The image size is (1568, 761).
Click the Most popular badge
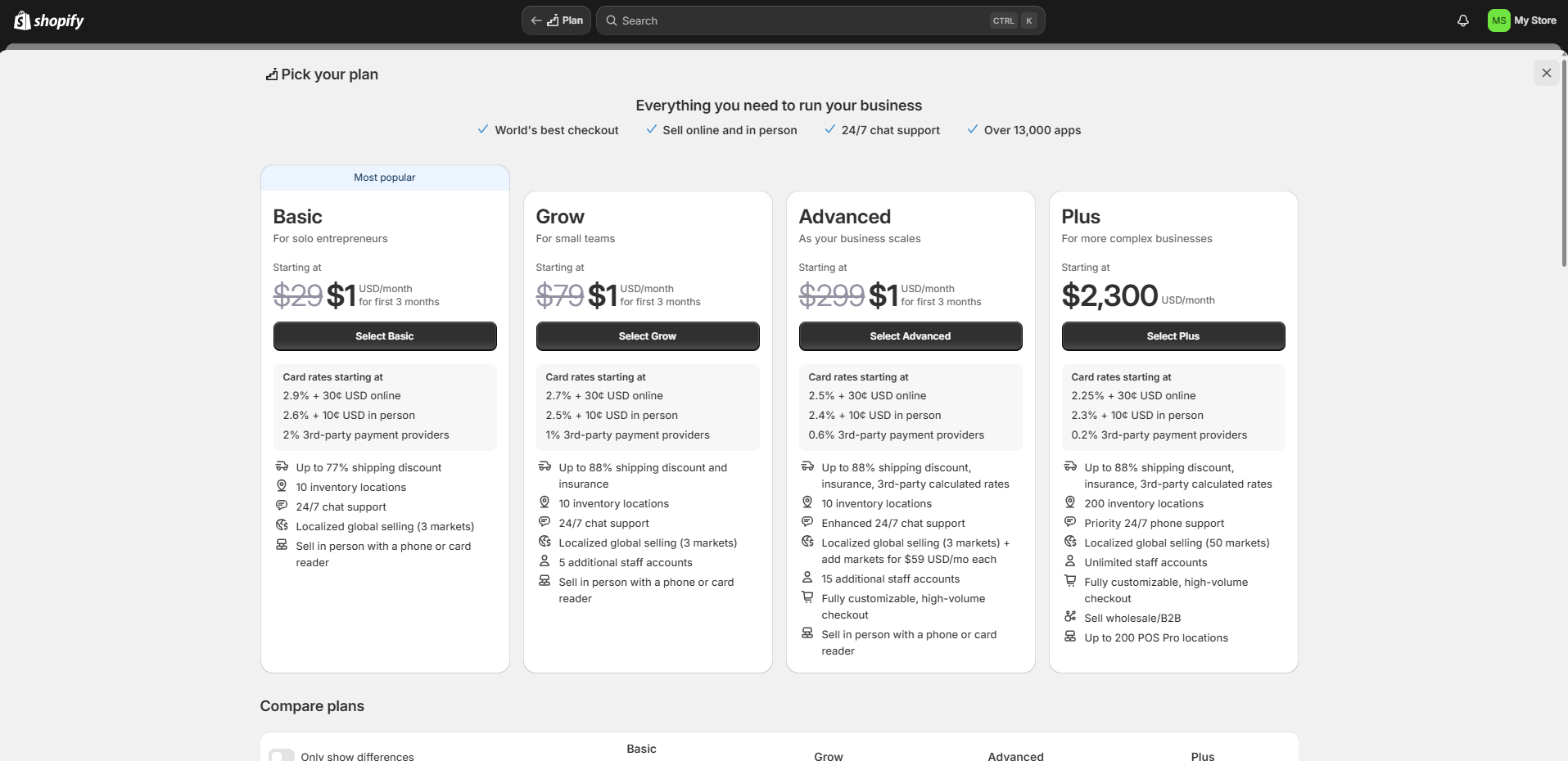pos(385,178)
